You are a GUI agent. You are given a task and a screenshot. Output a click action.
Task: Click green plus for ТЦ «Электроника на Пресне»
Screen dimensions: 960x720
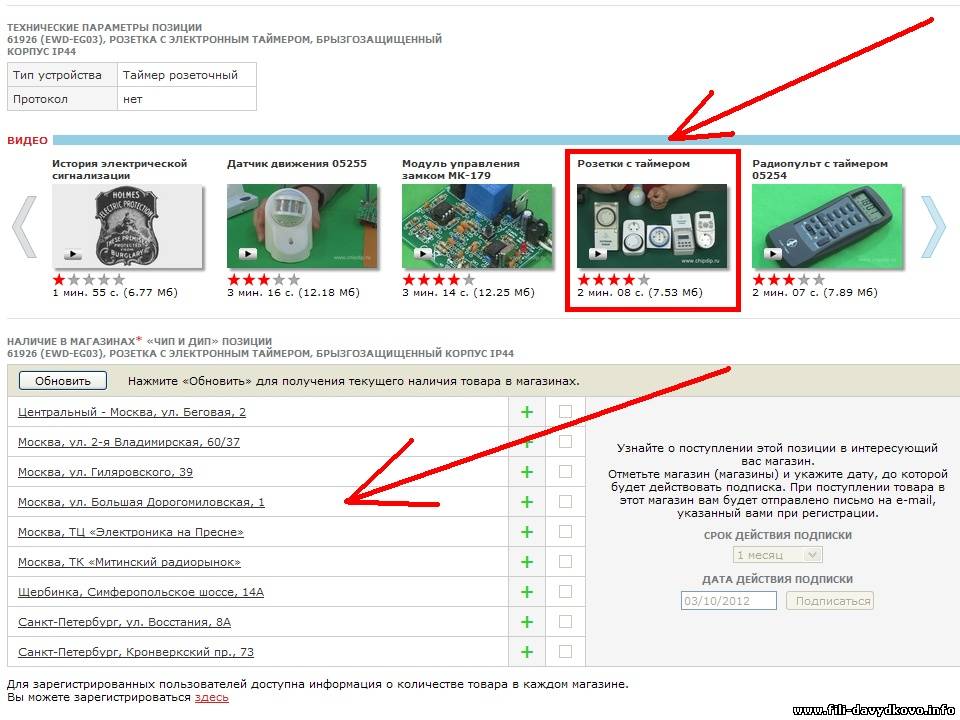(527, 532)
